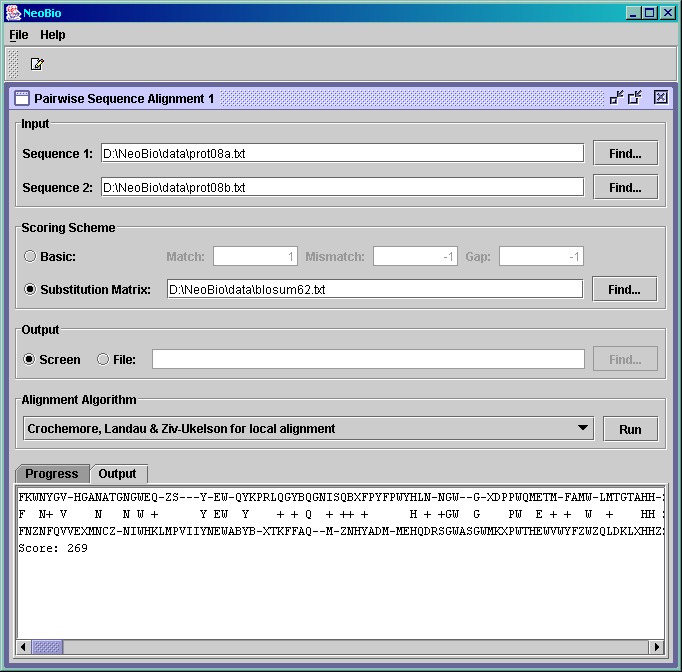The width and height of the screenshot is (682, 672).
Task: Click the Sequence 2 file path field
Action: [342, 187]
